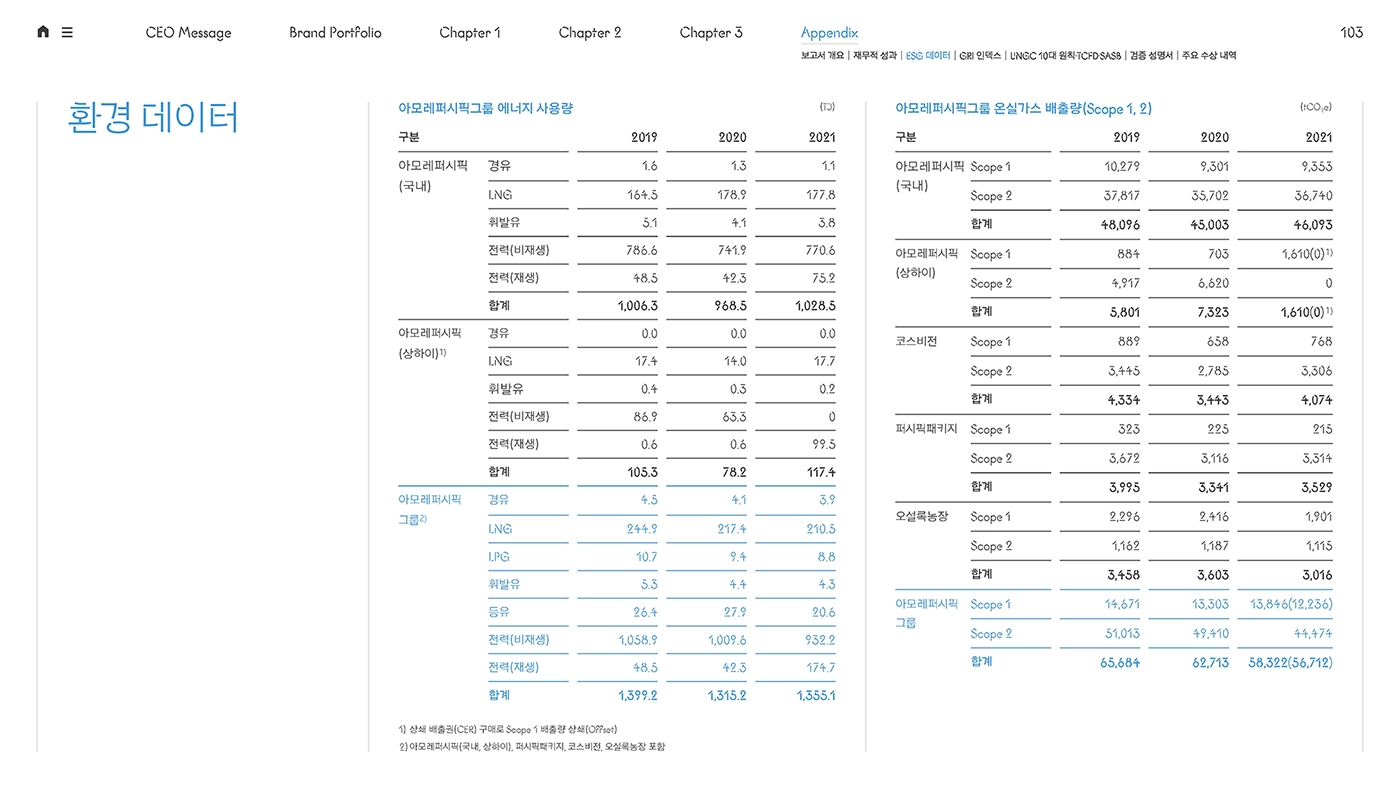Open GRI 인덱스 link
This screenshot has height=788, width=1400.
pyautogui.click(x=980, y=56)
